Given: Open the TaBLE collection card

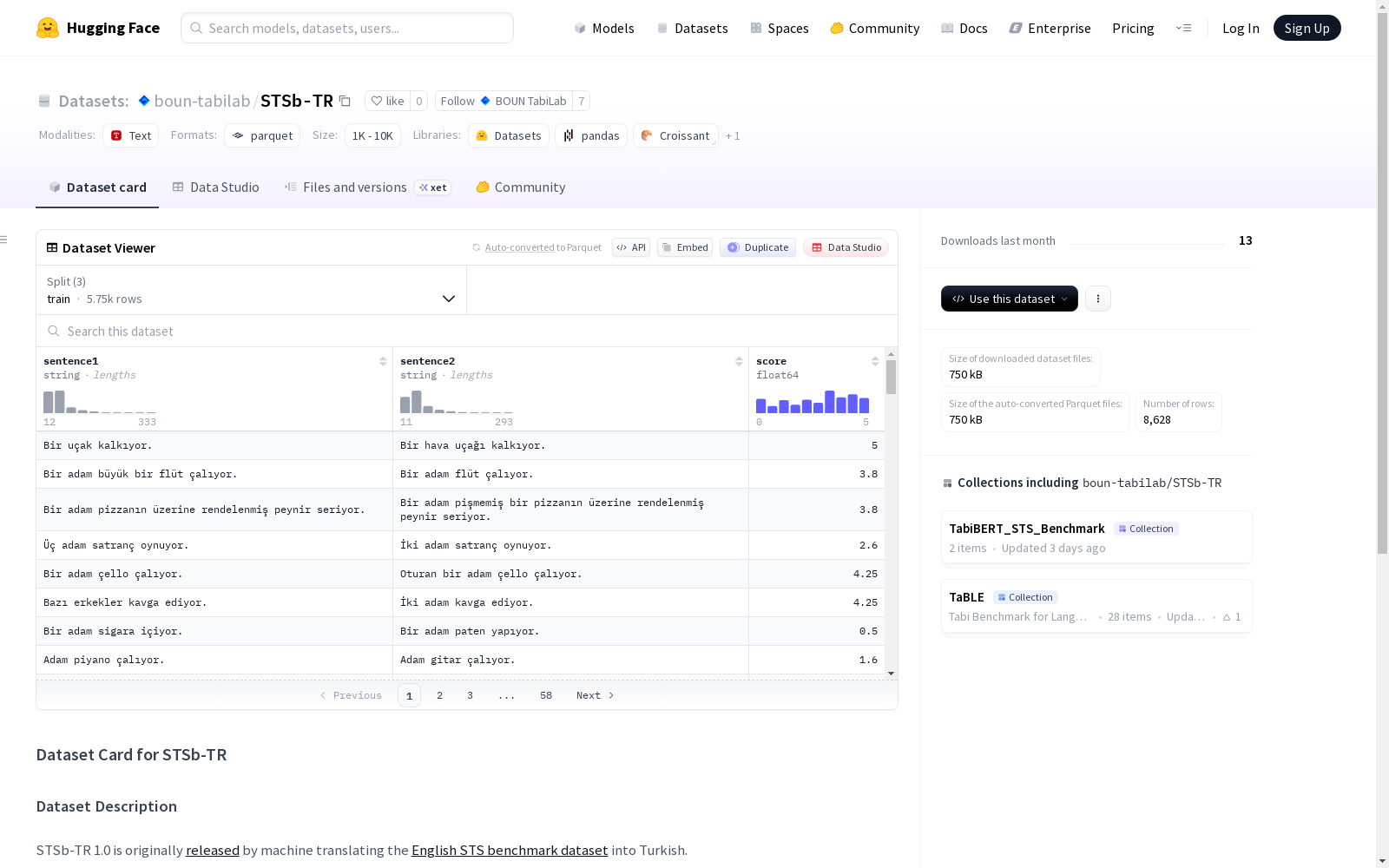Looking at the screenshot, I should [1096, 607].
